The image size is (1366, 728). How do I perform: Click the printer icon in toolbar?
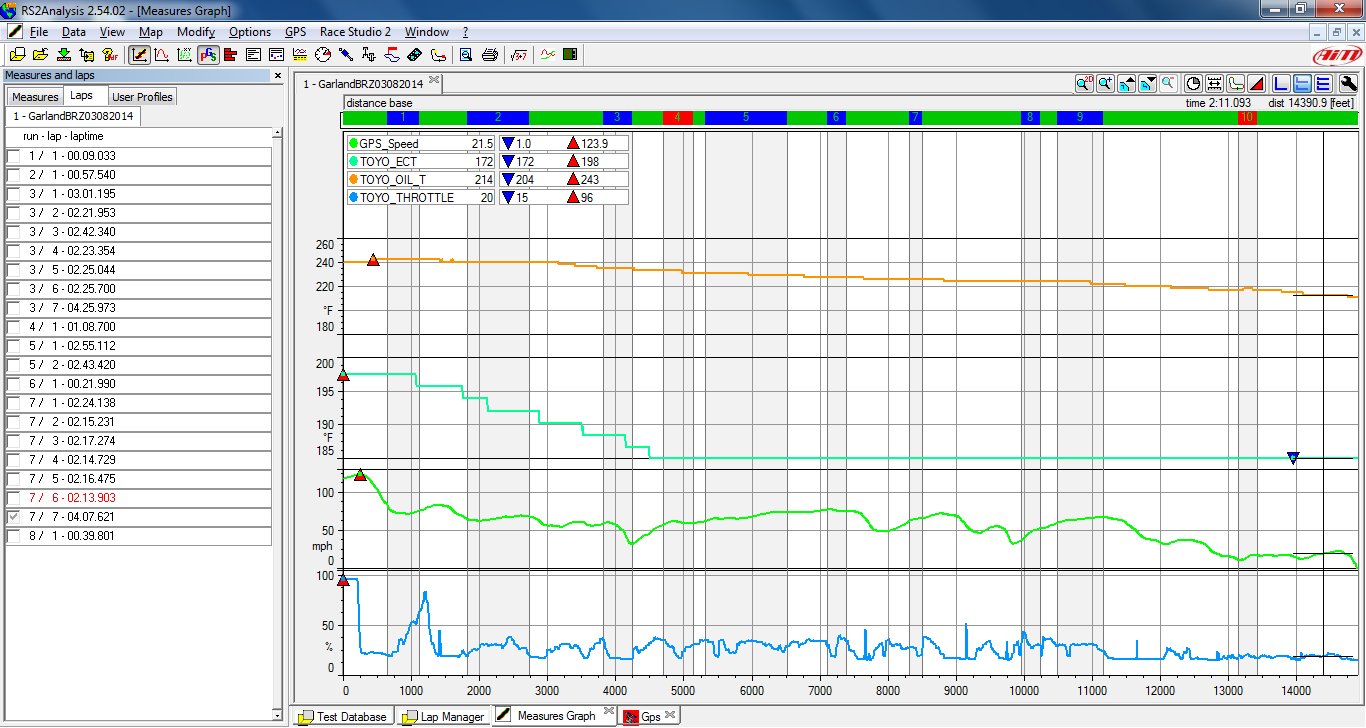point(490,55)
